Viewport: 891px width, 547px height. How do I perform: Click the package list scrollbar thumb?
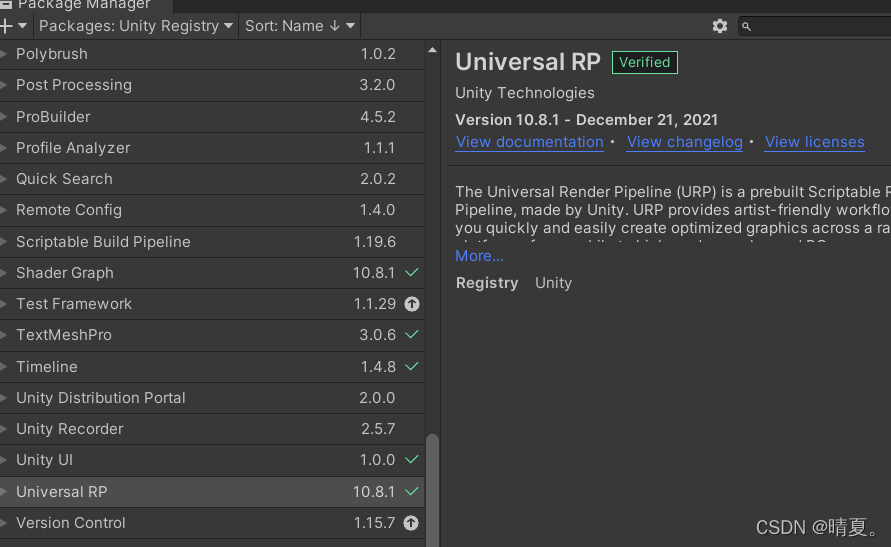432,490
